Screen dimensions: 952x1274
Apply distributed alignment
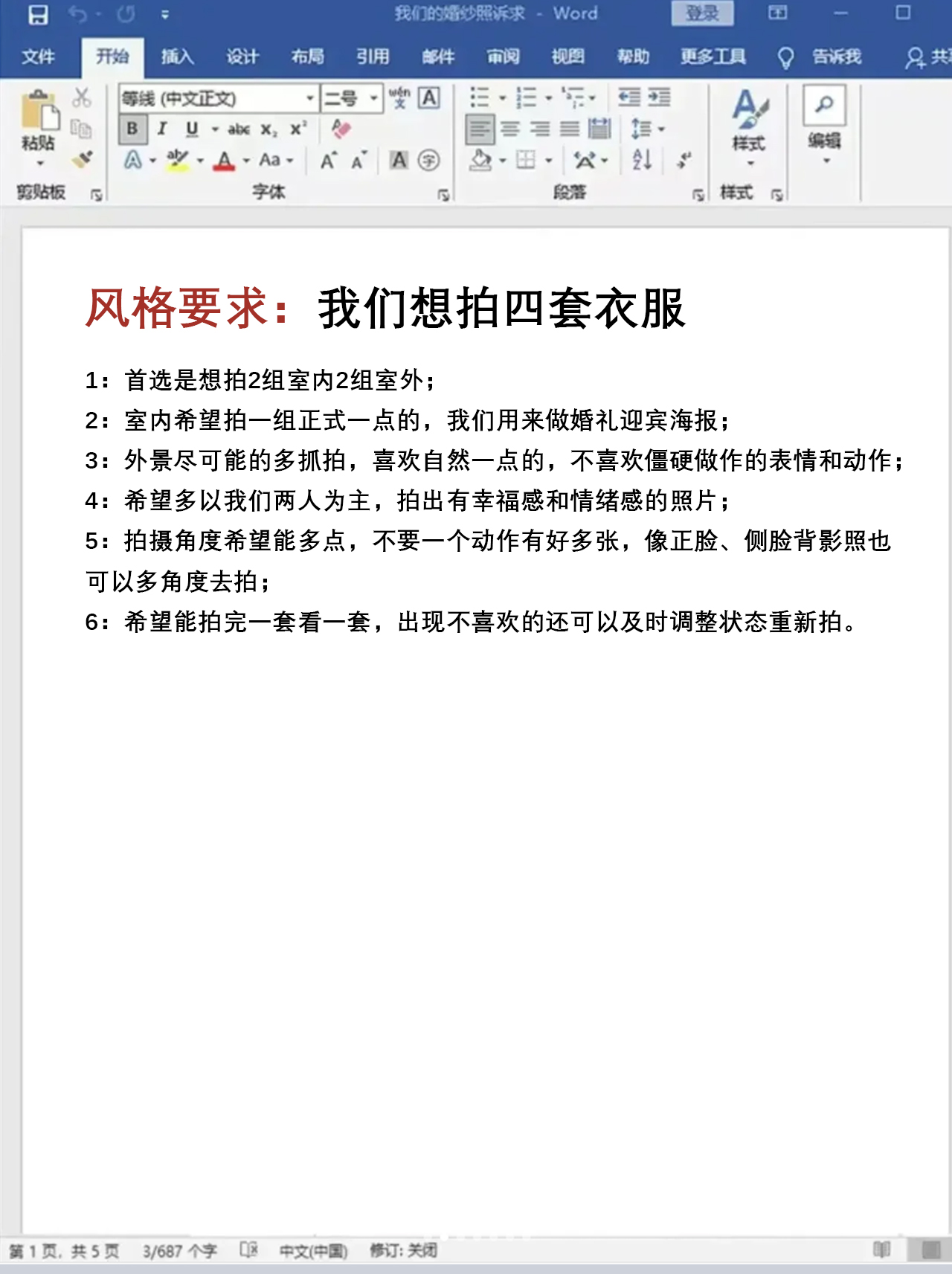click(x=599, y=129)
